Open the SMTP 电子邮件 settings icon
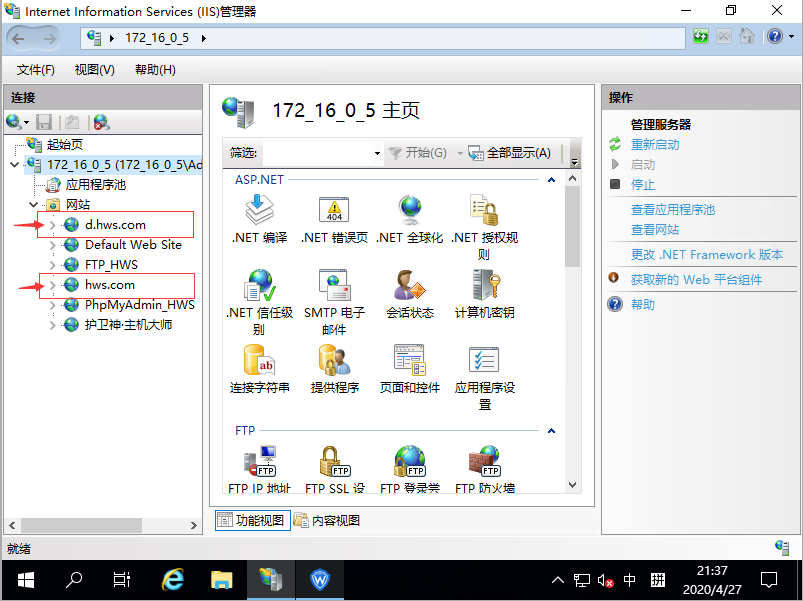Screen dimensions: 803x601 pos(335,287)
